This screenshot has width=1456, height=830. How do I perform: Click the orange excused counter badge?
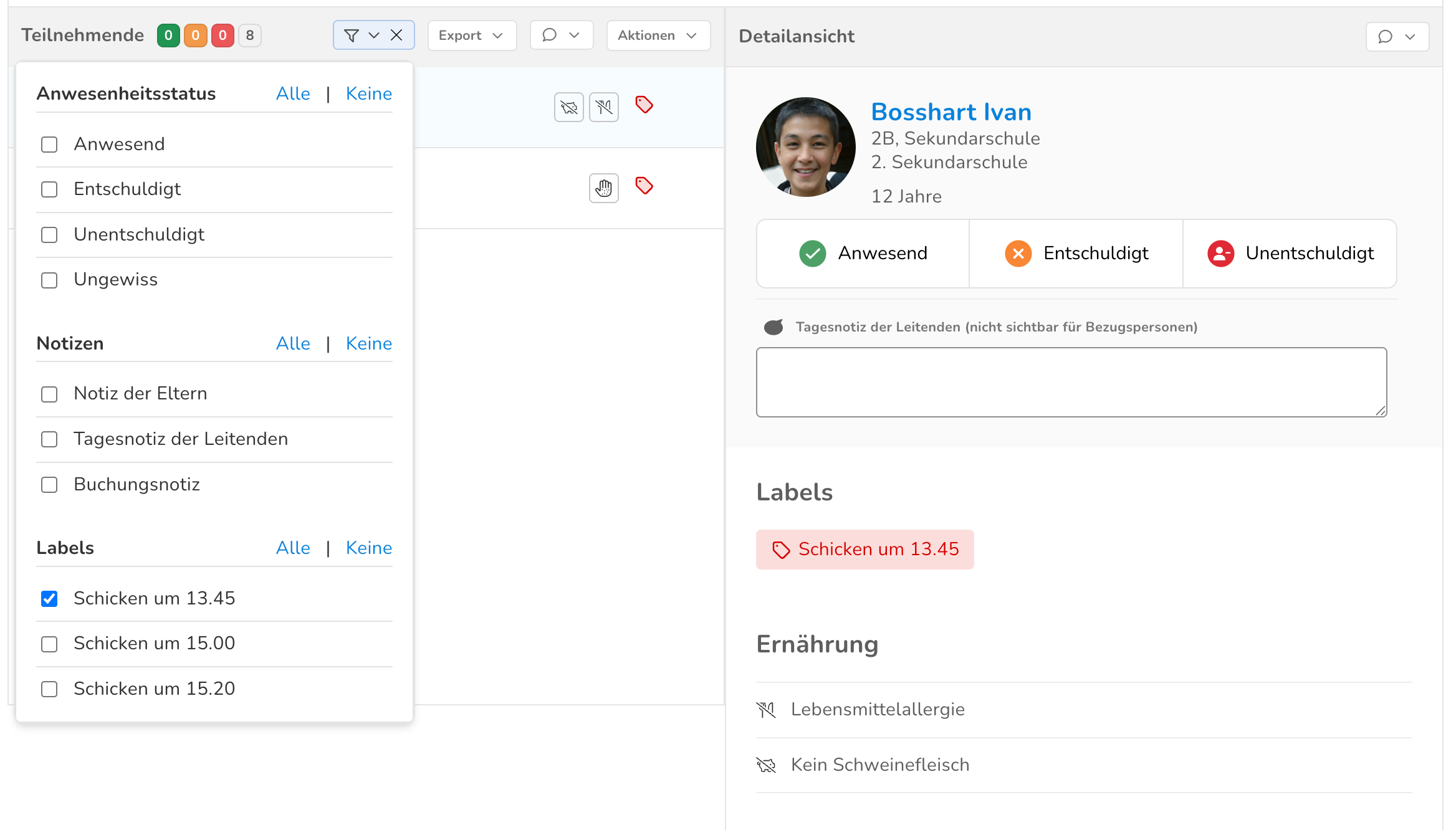pos(195,36)
